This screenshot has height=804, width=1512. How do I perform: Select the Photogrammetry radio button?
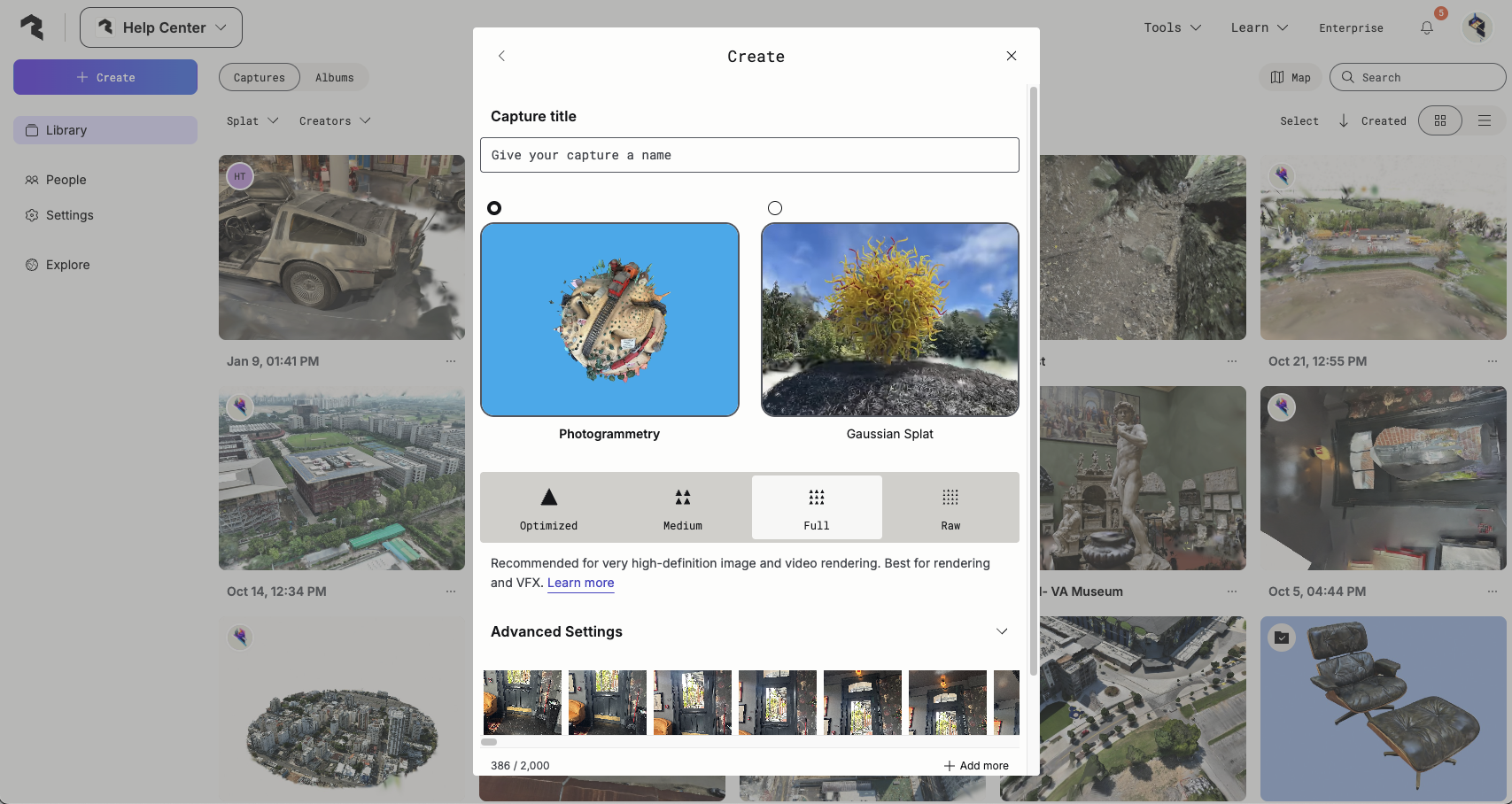click(494, 208)
